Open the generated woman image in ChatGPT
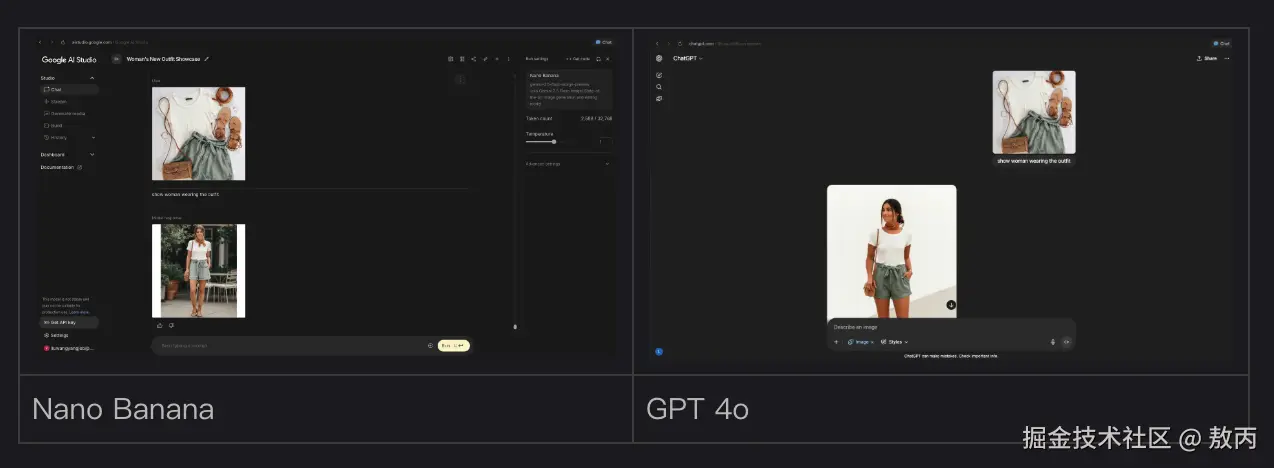 [x=891, y=251]
